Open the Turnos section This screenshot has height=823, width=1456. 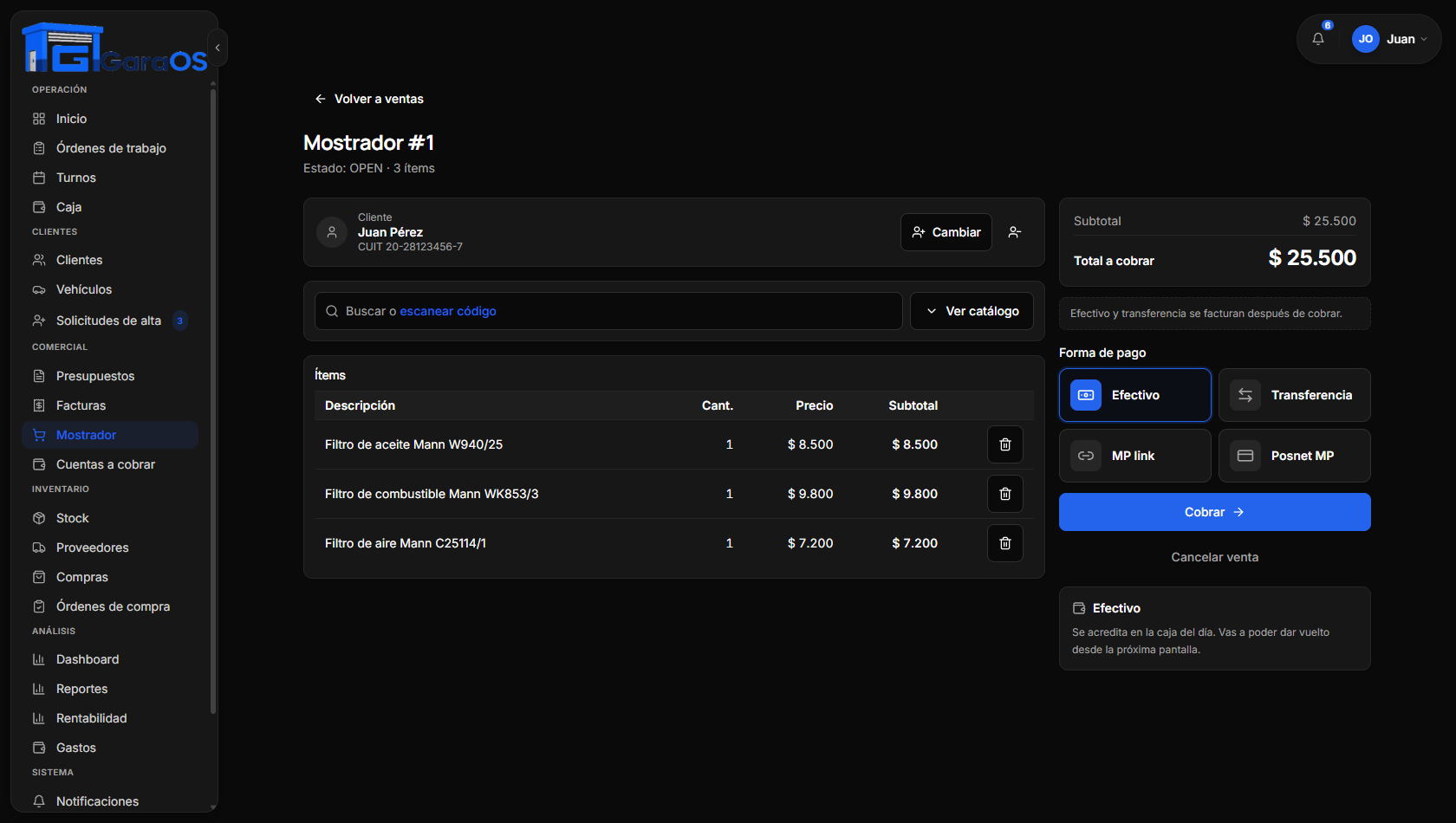(x=110, y=178)
